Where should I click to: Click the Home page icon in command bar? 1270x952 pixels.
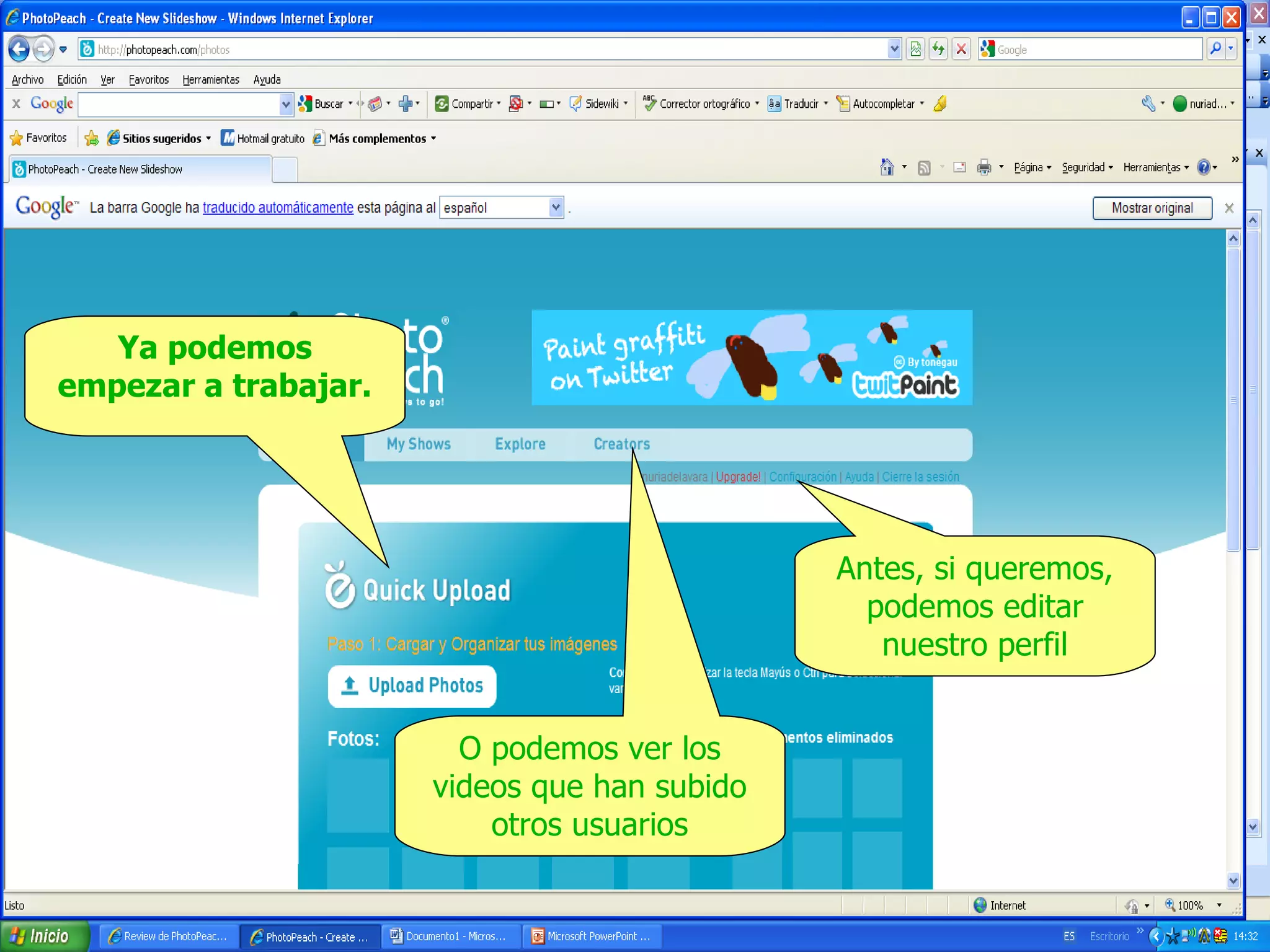pyautogui.click(x=887, y=167)
